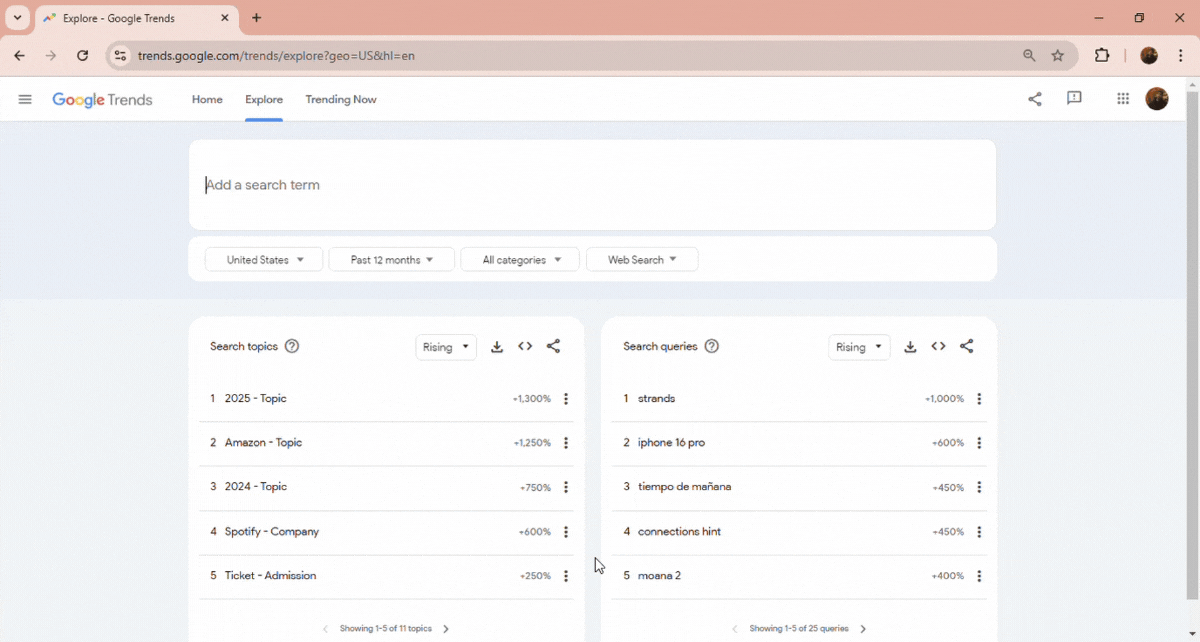
Task: Change Rising filter for Search queries
Action: 858,347
